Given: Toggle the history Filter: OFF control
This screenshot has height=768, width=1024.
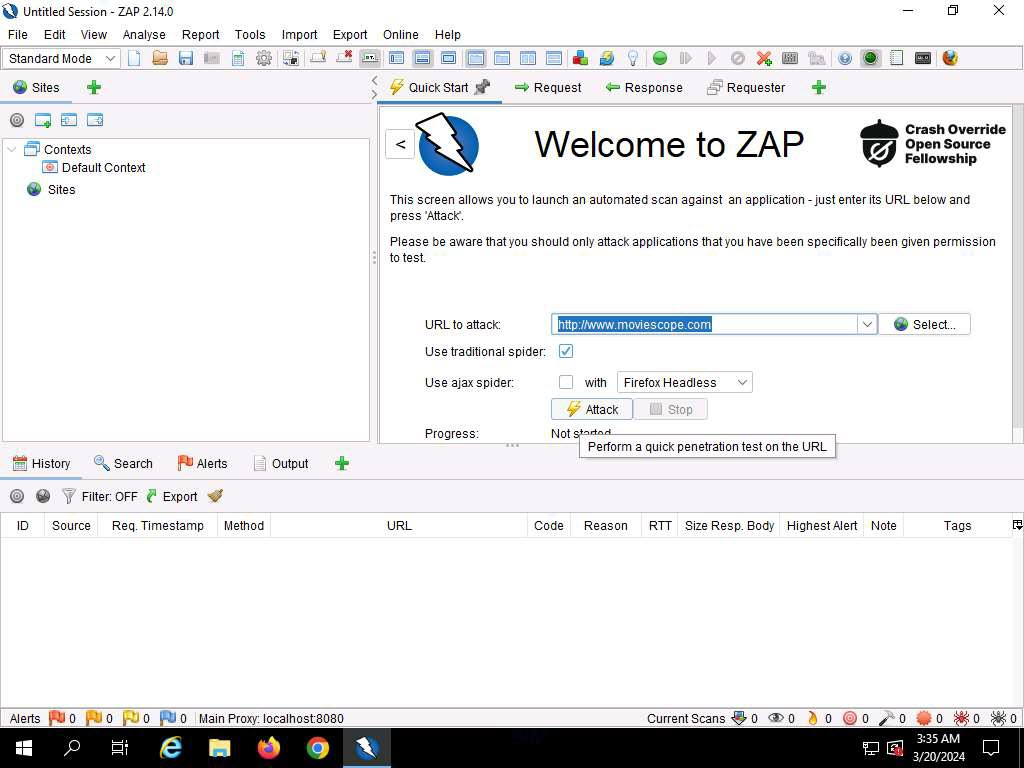Looking at the screenshot, I should pos(100,496).
